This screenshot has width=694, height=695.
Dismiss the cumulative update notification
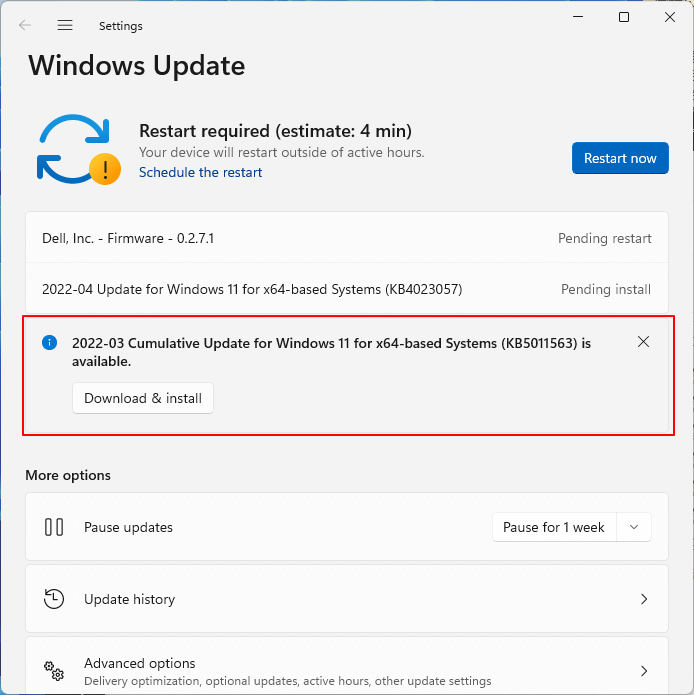click(x=643, y=342)
